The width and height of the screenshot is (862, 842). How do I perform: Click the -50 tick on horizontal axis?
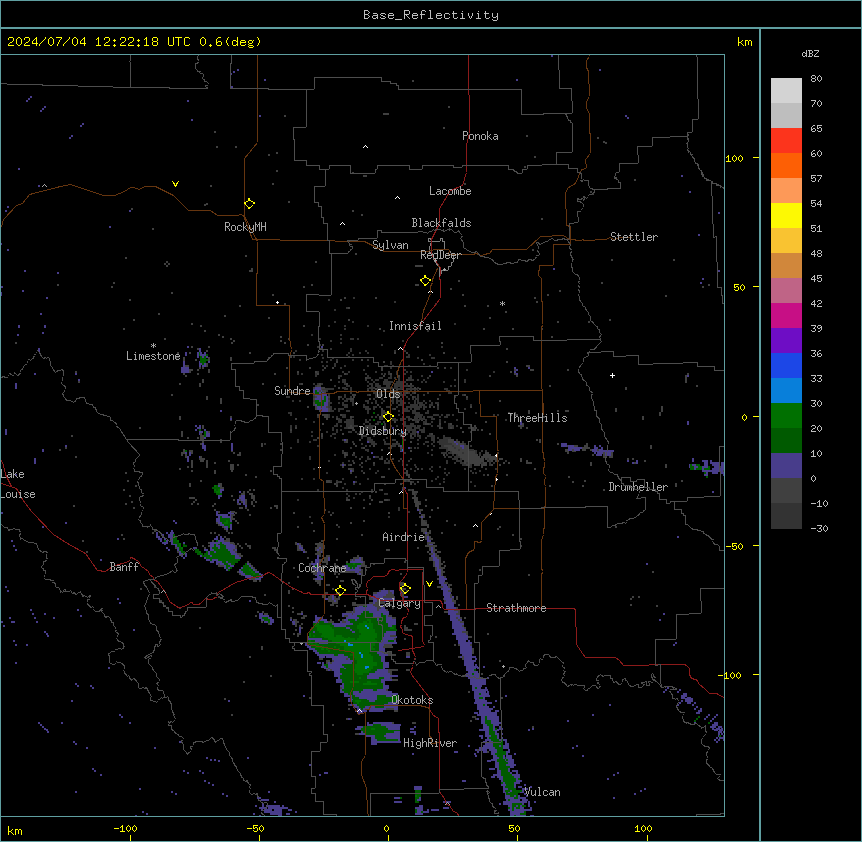click(255, 828)
